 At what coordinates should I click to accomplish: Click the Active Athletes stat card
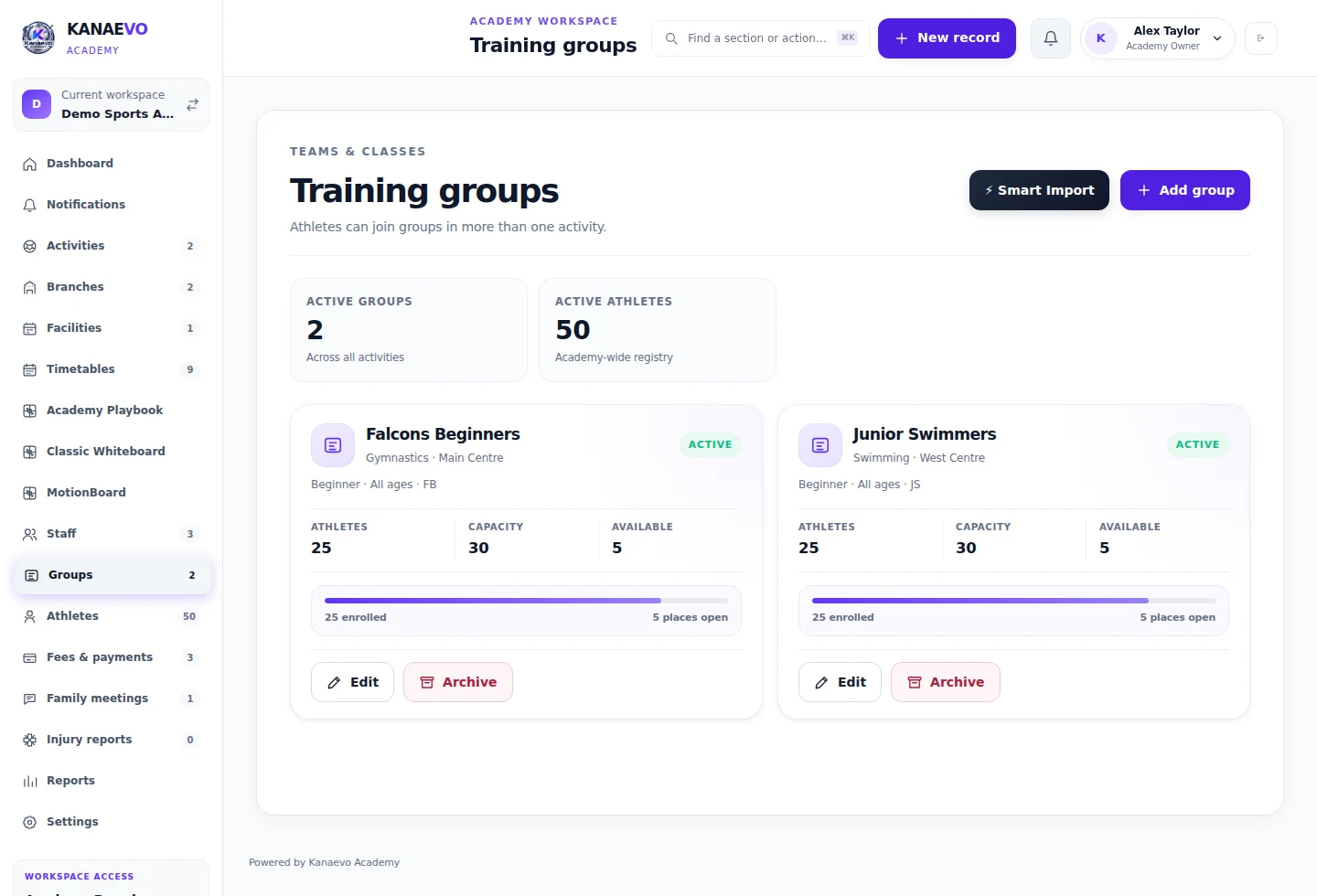coord(658,330)
